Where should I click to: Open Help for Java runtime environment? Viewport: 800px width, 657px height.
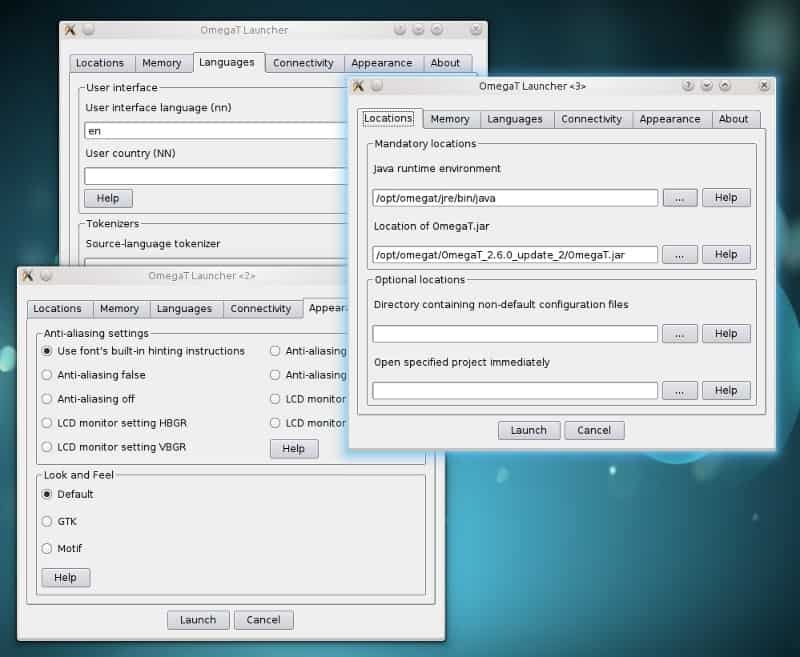[726, 197]
